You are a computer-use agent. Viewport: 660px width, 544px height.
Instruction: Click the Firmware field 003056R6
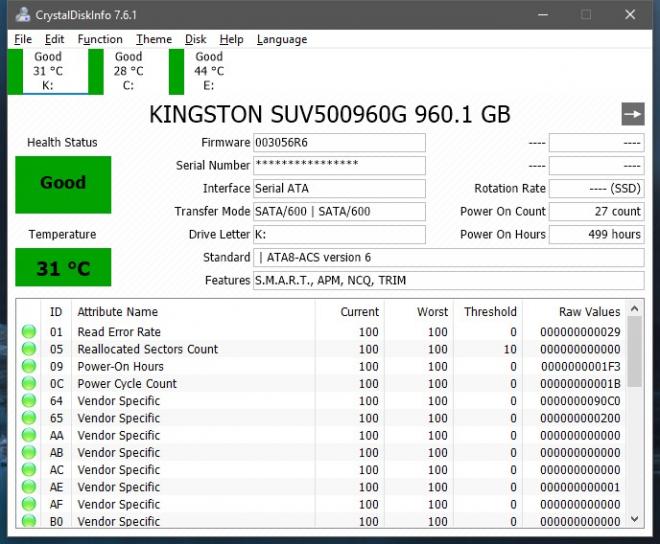coord(339,143)
